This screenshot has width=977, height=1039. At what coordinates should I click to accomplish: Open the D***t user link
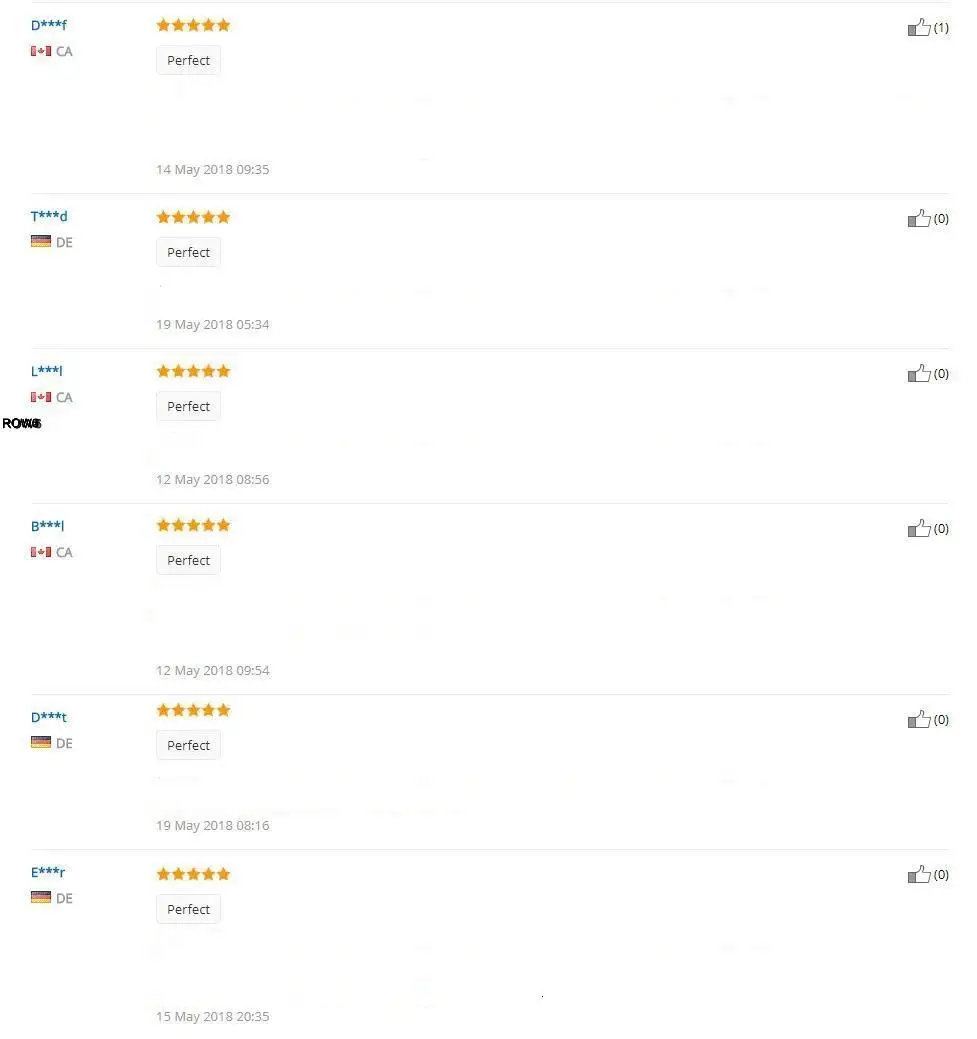[49, 717]
